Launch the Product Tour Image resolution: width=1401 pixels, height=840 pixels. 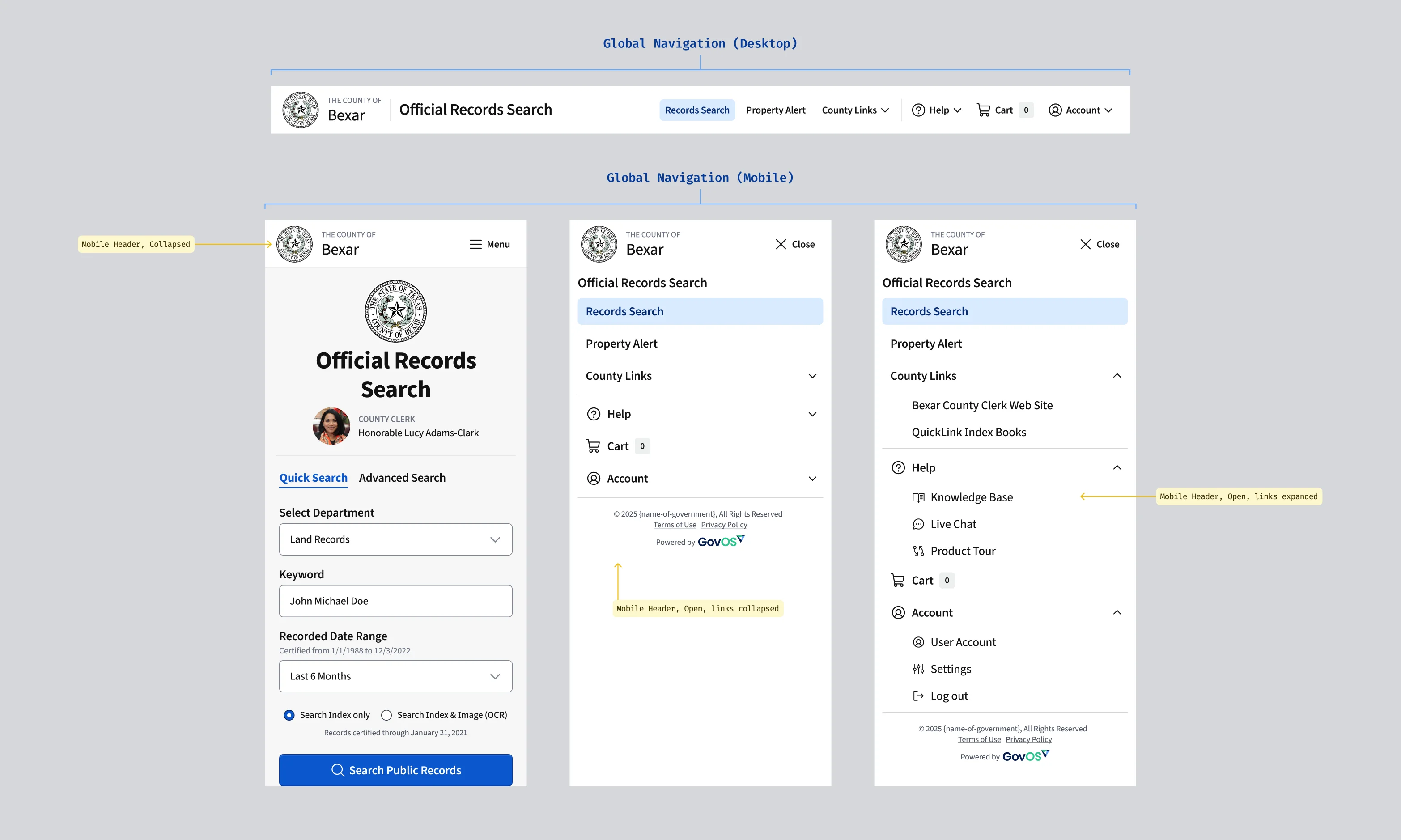click(918, 550)
